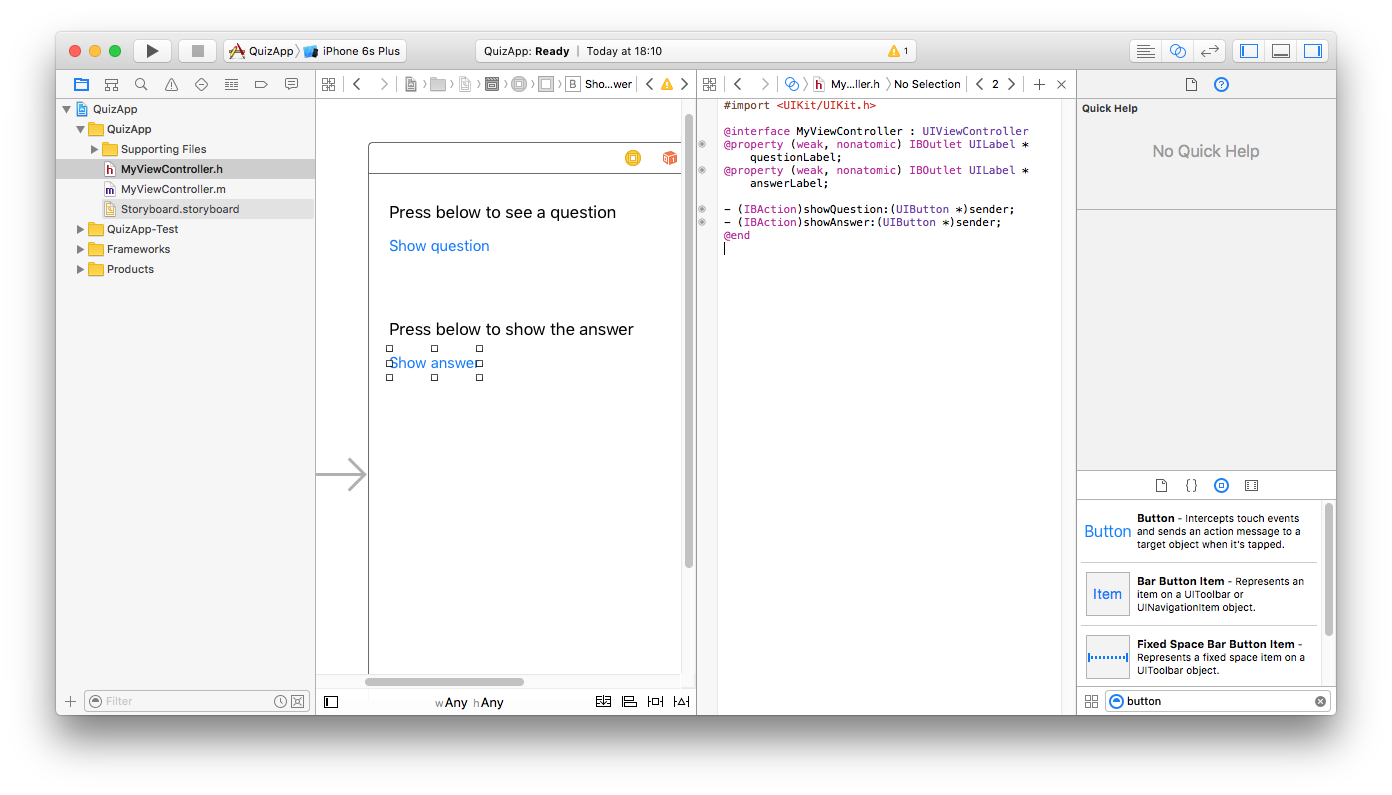The image size is (1392, 795).
Task: Open the File Template library
Action: (1161, 486)
